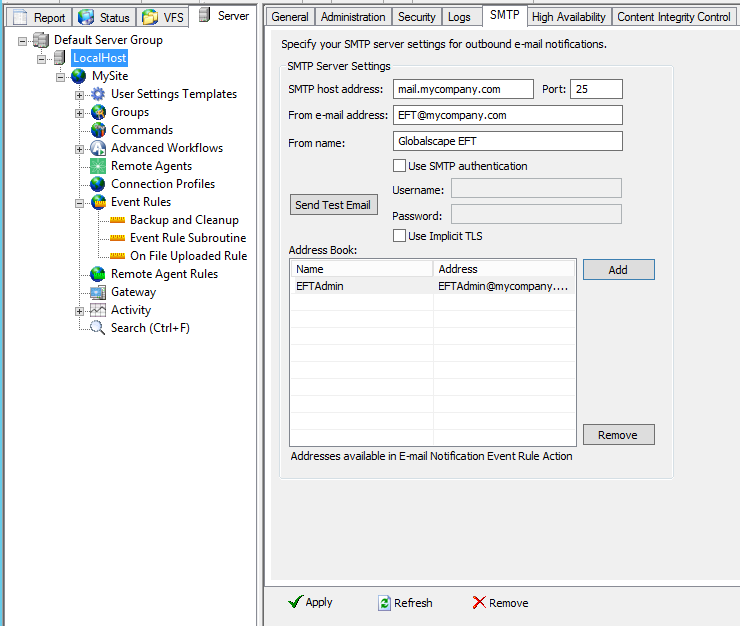Collapse the Event Rules node
This screenshot has height=626, width=740.
(x=79, y=203)
